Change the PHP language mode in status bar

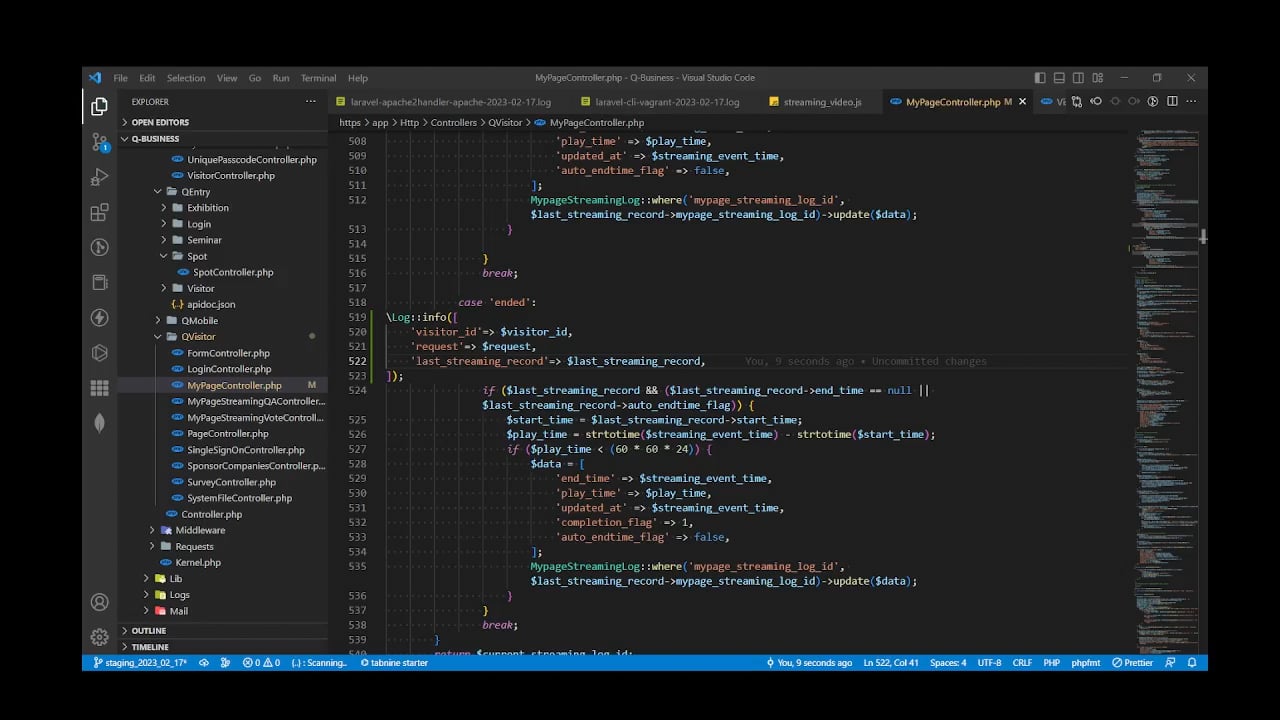[1051, 663]
